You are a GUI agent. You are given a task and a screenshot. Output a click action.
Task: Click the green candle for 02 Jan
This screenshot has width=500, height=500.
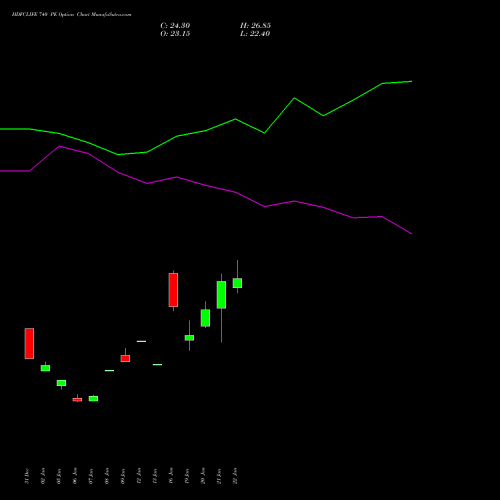(x=45, y=368)
